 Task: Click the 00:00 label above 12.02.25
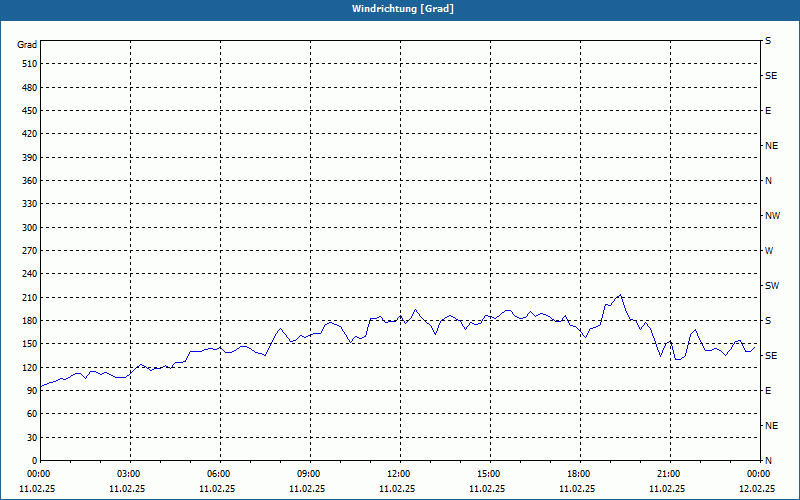pos(759,474)
